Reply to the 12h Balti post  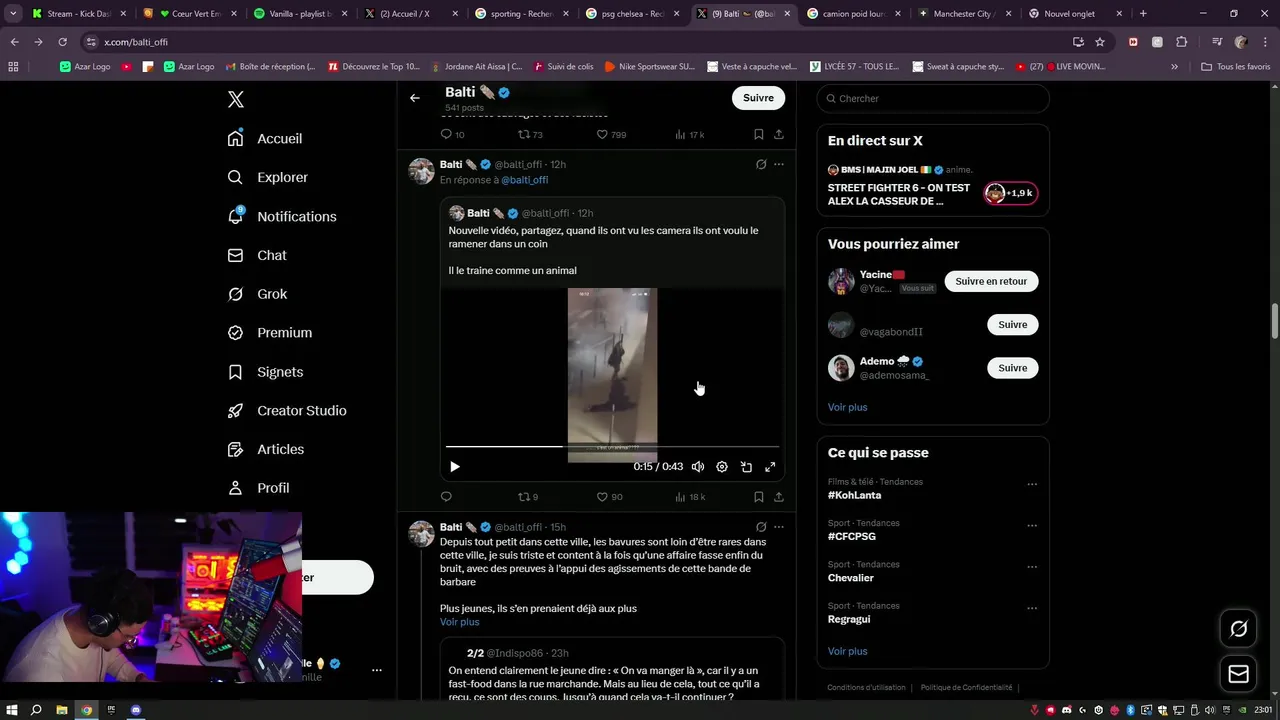pyautogui.click(x=446, y=497)
